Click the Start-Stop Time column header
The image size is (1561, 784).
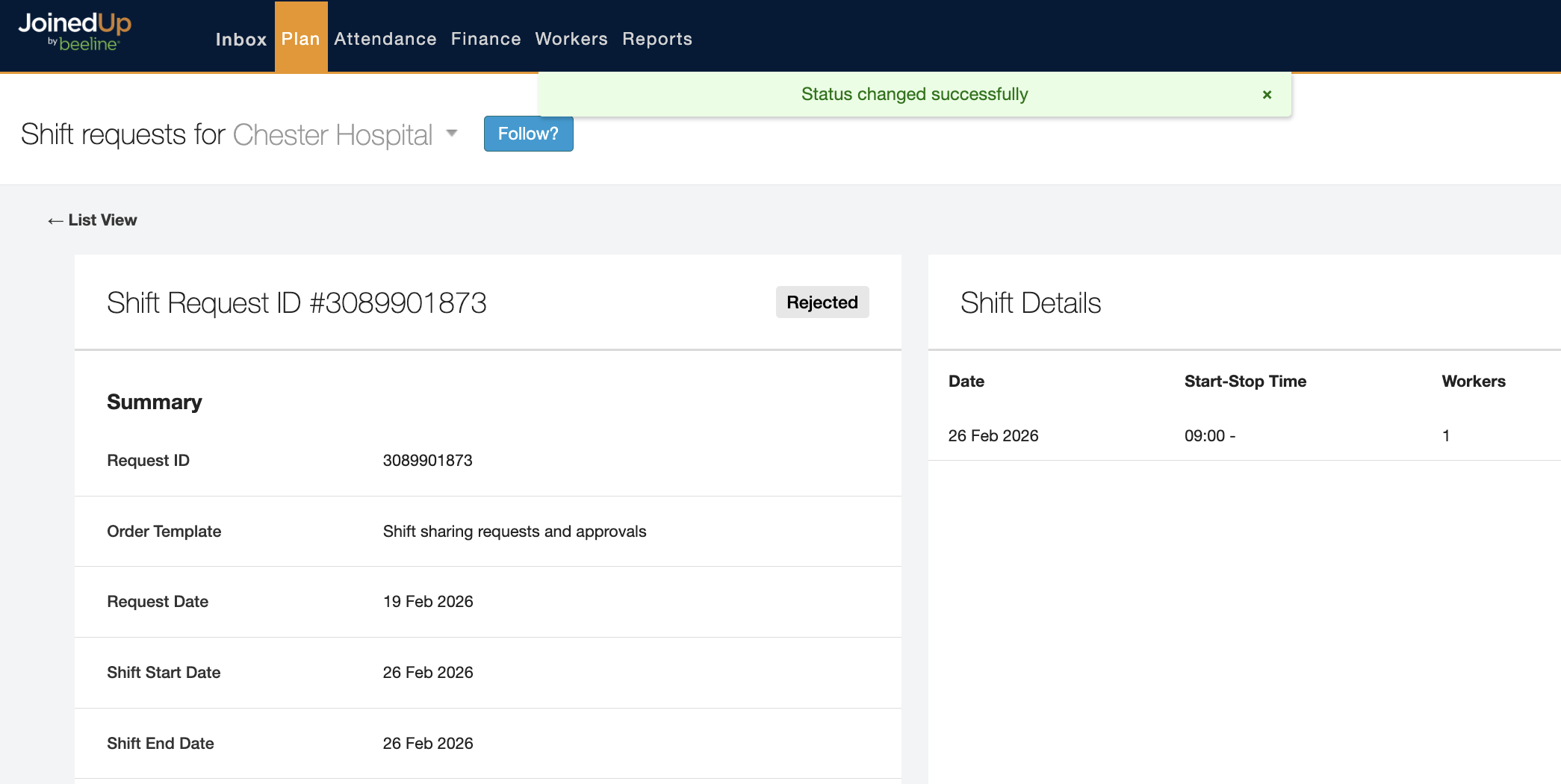(1244, 381)
